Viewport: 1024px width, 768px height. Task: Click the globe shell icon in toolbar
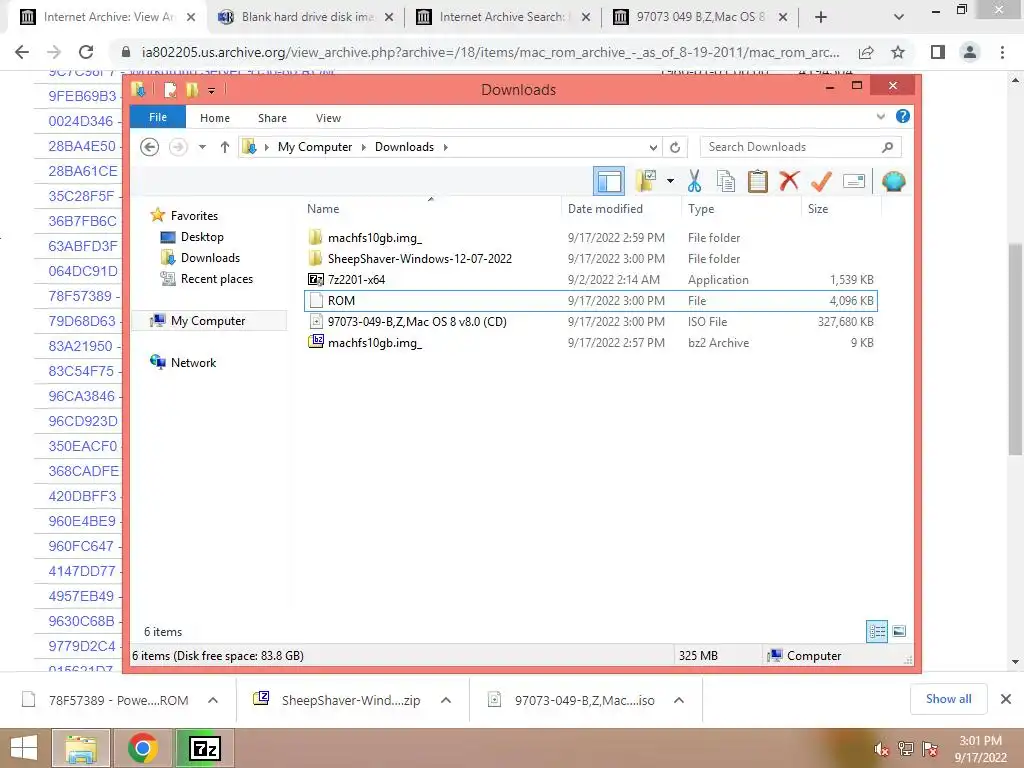893,181
